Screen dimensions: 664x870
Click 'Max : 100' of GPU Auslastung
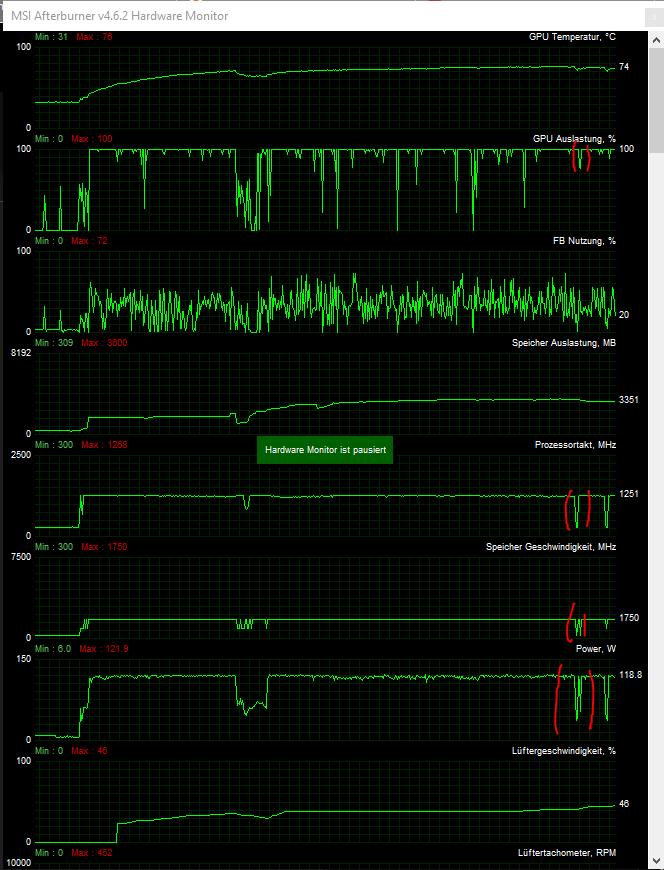point(92,139)
